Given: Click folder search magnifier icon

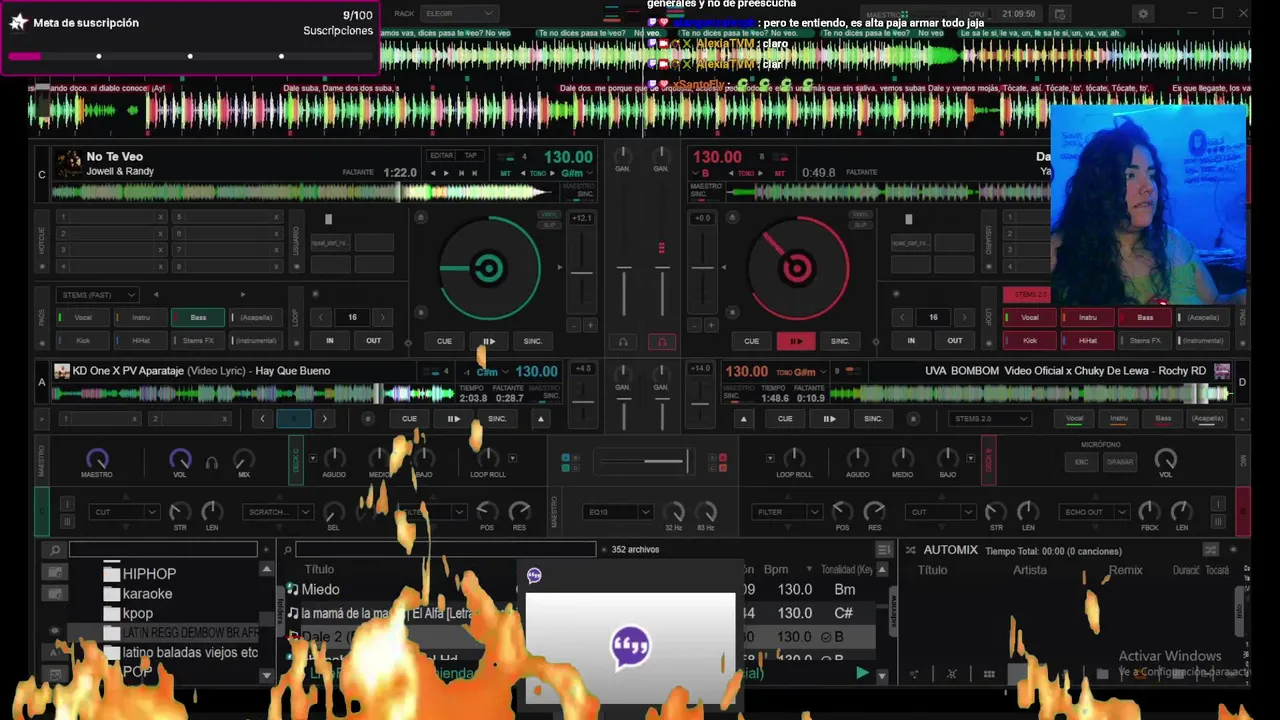Looking at the screenshot, I should coord(55,550).
